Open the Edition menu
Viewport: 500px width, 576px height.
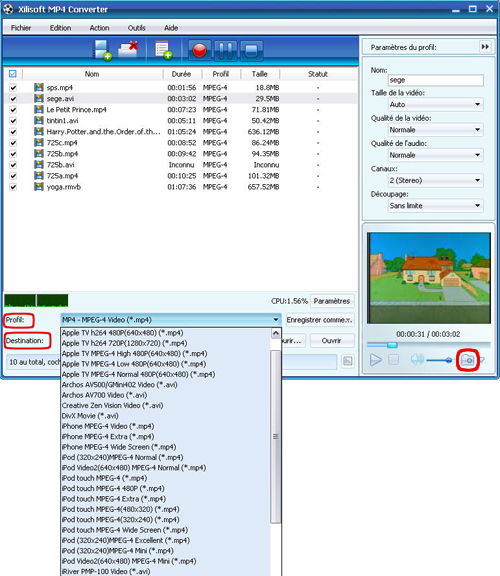[61, 28]
